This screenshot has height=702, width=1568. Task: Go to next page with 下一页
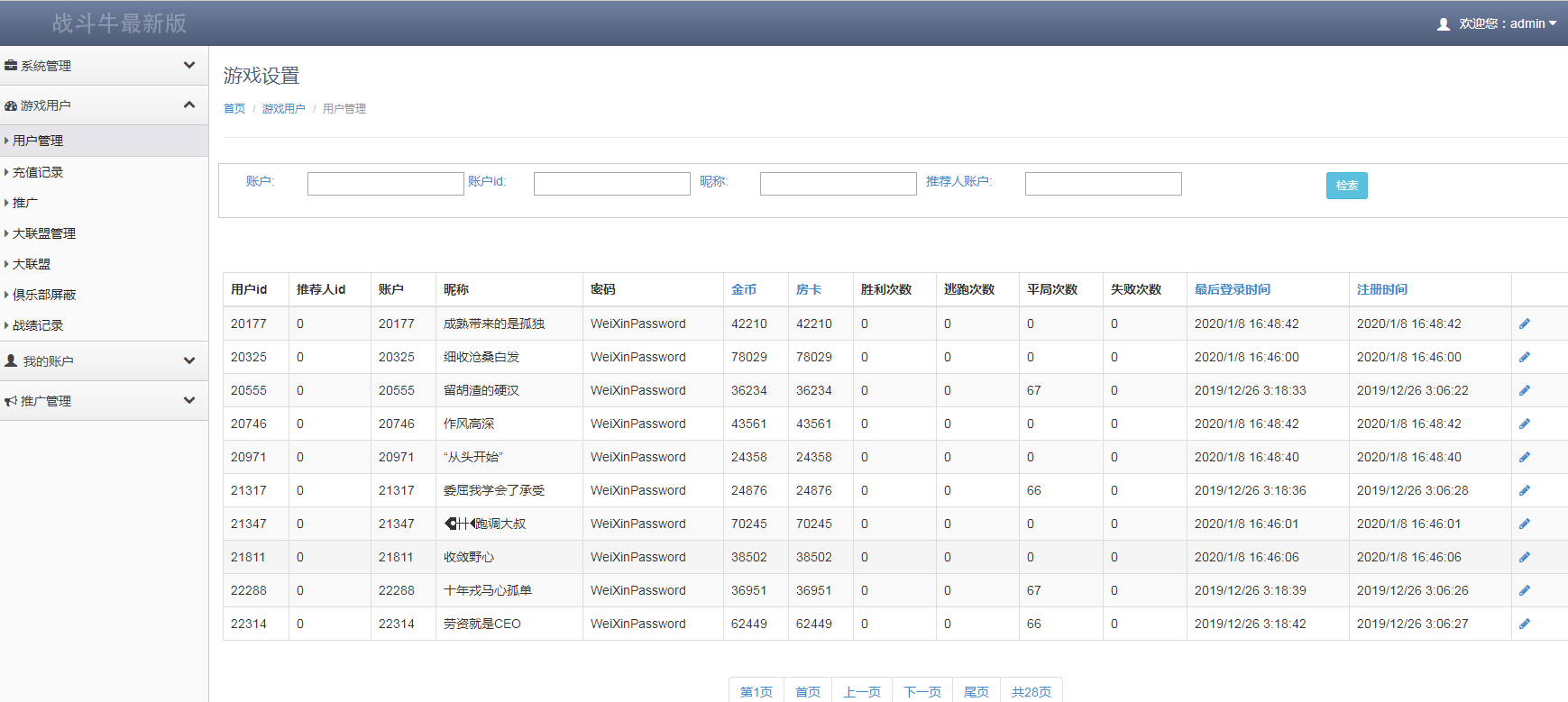(x=922, y=691)
